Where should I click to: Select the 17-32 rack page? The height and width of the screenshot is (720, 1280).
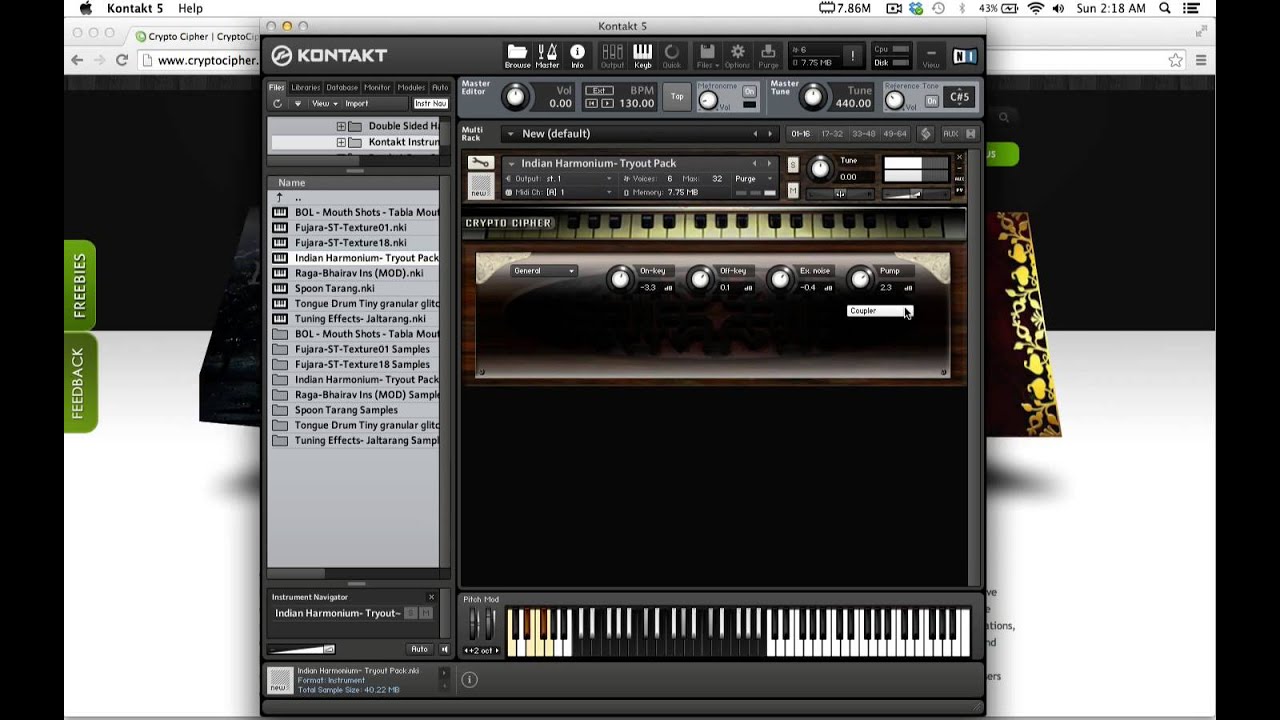(x=832, y=134)
